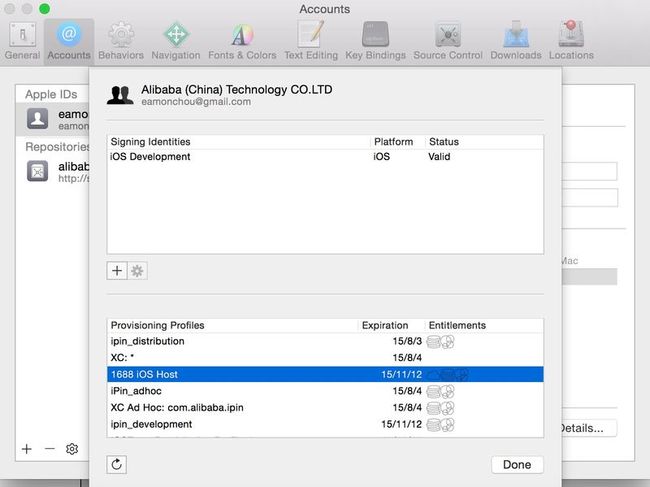The width and height of the screenshot is (650, 487).
Task: Click entitlements icons for ipin_distribution
Action: [x=440, y=342]
